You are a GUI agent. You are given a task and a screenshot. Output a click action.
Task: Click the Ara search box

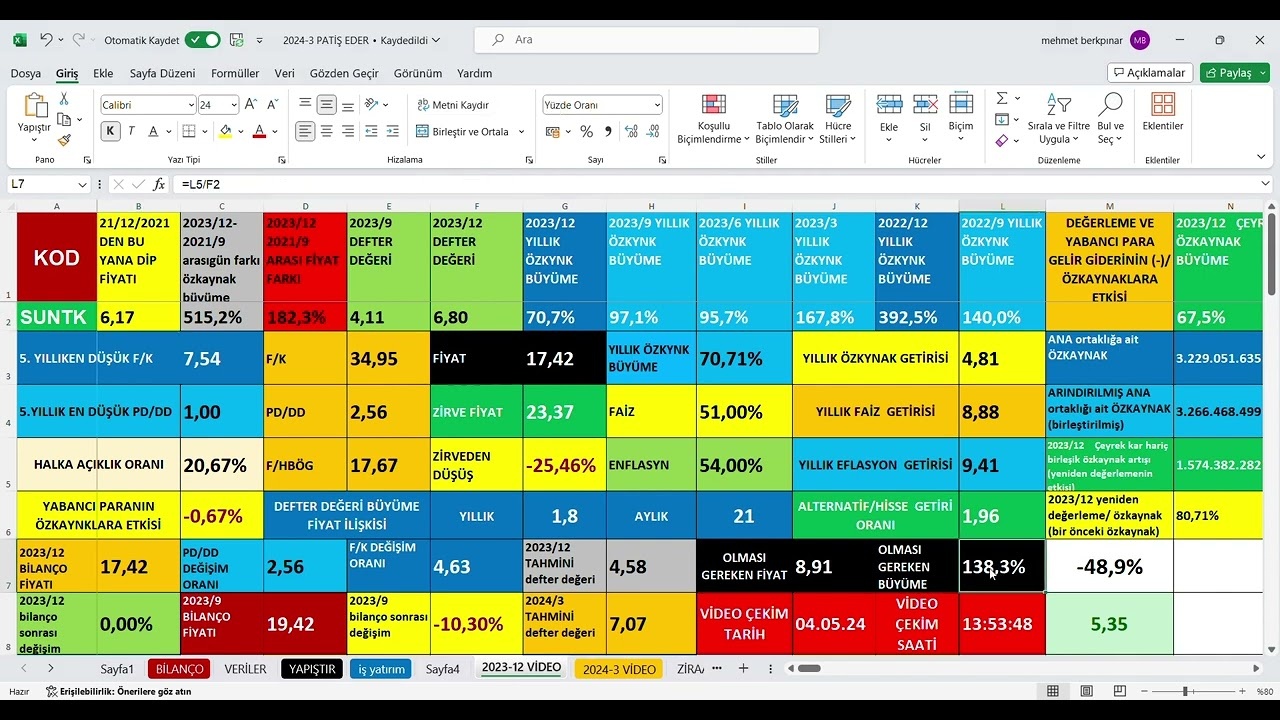648,40
